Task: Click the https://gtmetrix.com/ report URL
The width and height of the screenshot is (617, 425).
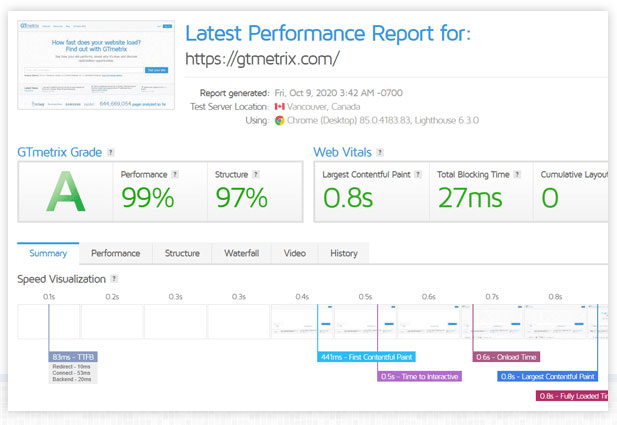Action: pos(263,59)
